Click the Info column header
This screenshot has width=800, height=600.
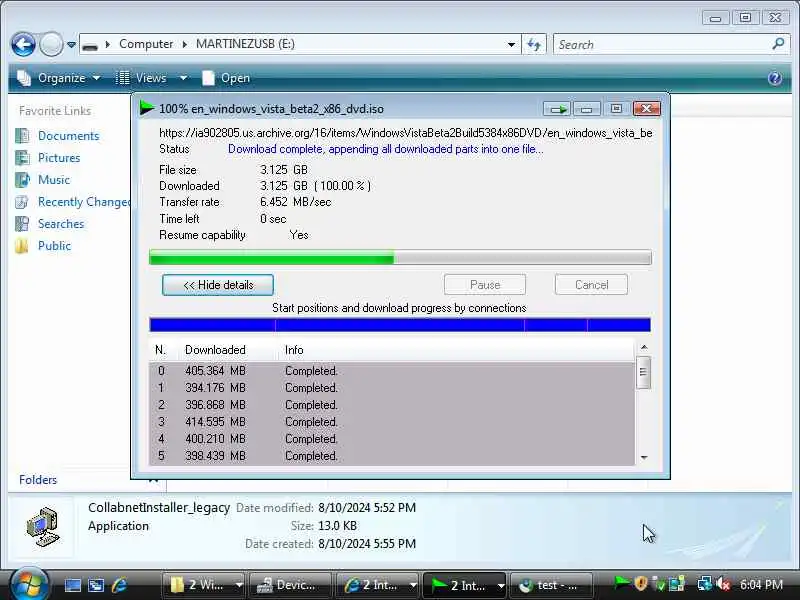coord(294,350)
